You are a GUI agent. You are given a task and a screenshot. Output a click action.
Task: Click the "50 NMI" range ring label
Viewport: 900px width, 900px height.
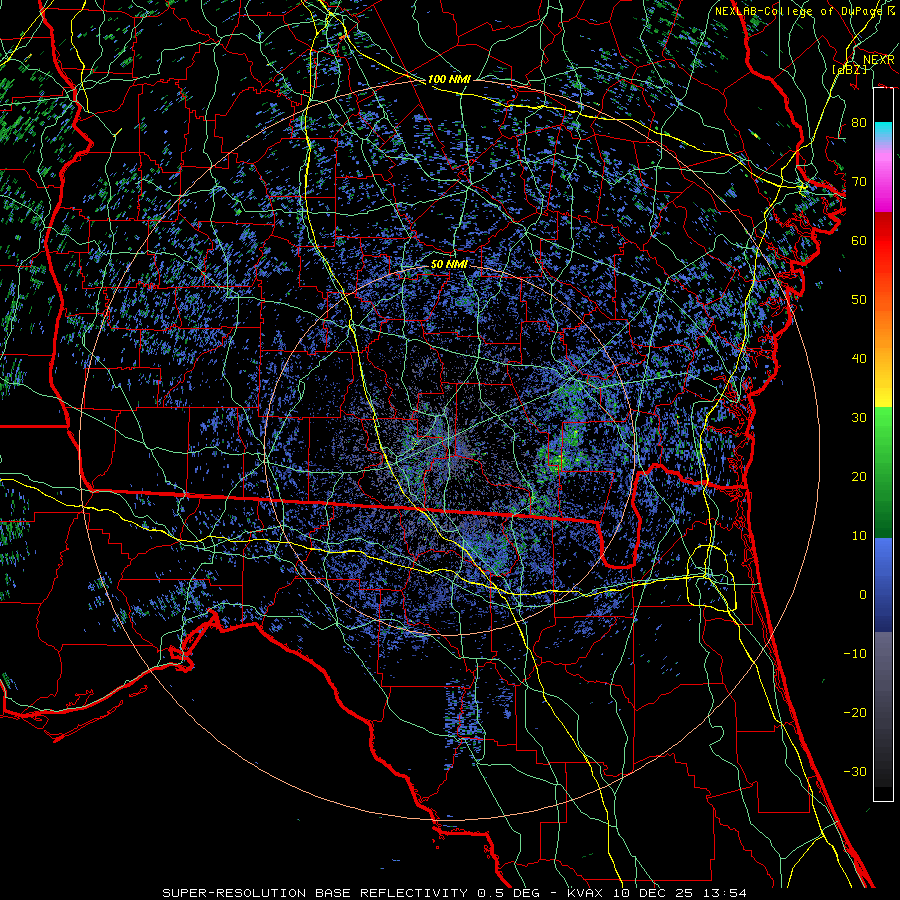click(449, 264)
